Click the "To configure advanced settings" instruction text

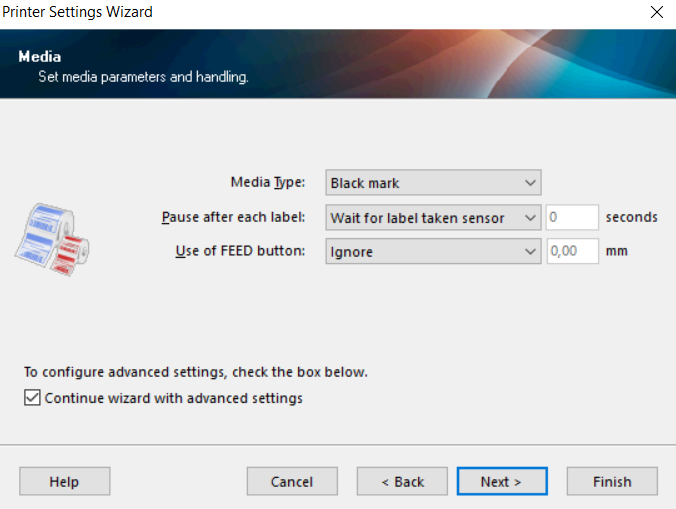[196, 372]
